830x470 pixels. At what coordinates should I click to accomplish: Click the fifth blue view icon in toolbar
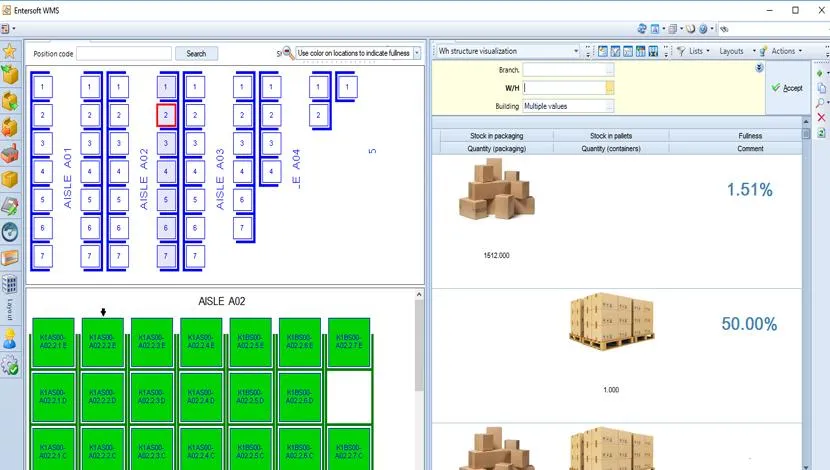click(653, 51)
